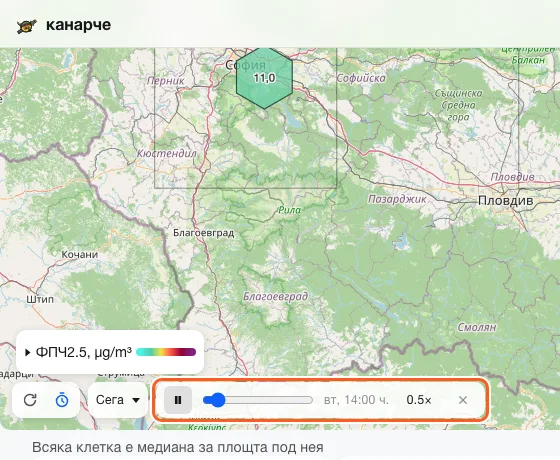Change the 0.5× playback speed

point(419,400)
